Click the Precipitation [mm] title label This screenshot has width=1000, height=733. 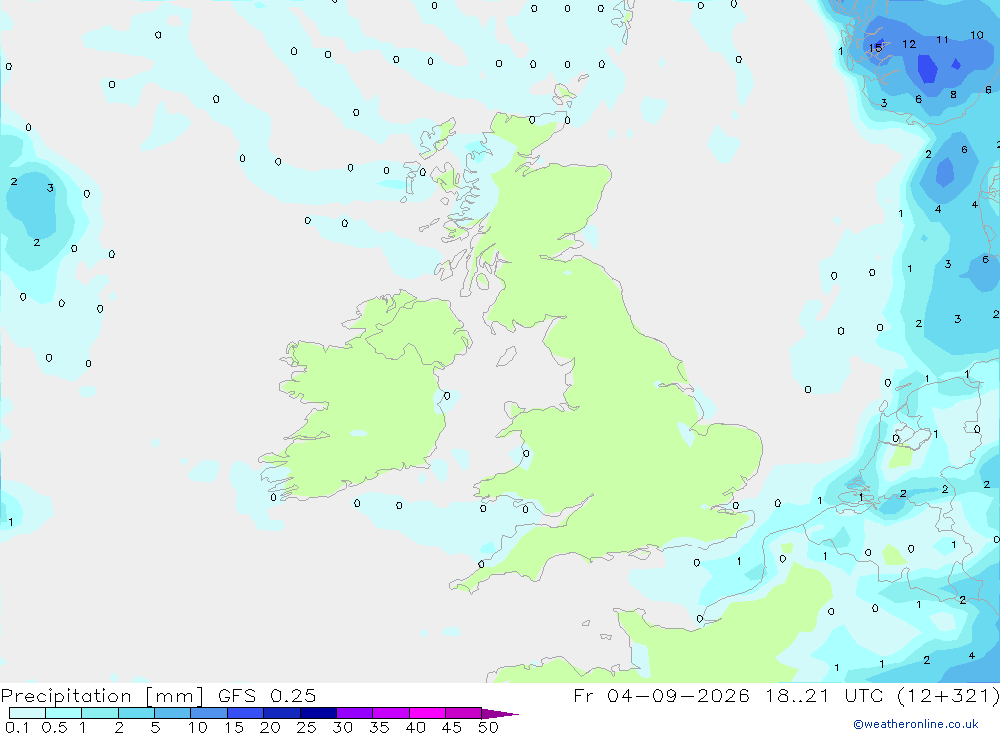click(102, 695)
